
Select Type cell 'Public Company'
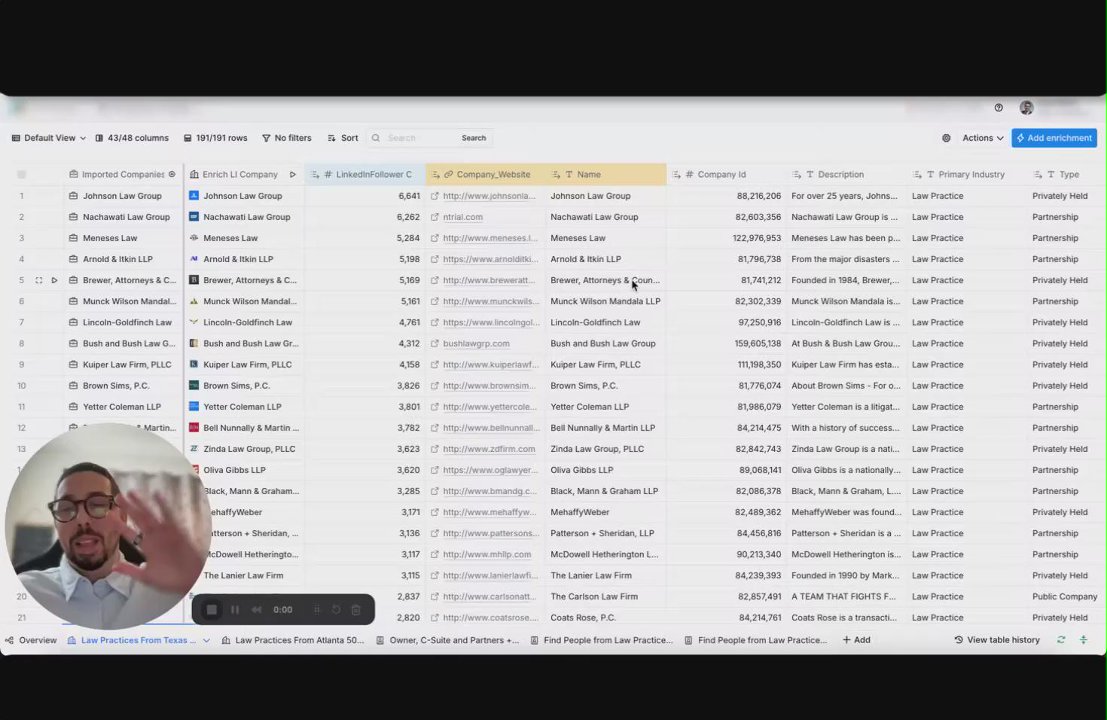1067,596
